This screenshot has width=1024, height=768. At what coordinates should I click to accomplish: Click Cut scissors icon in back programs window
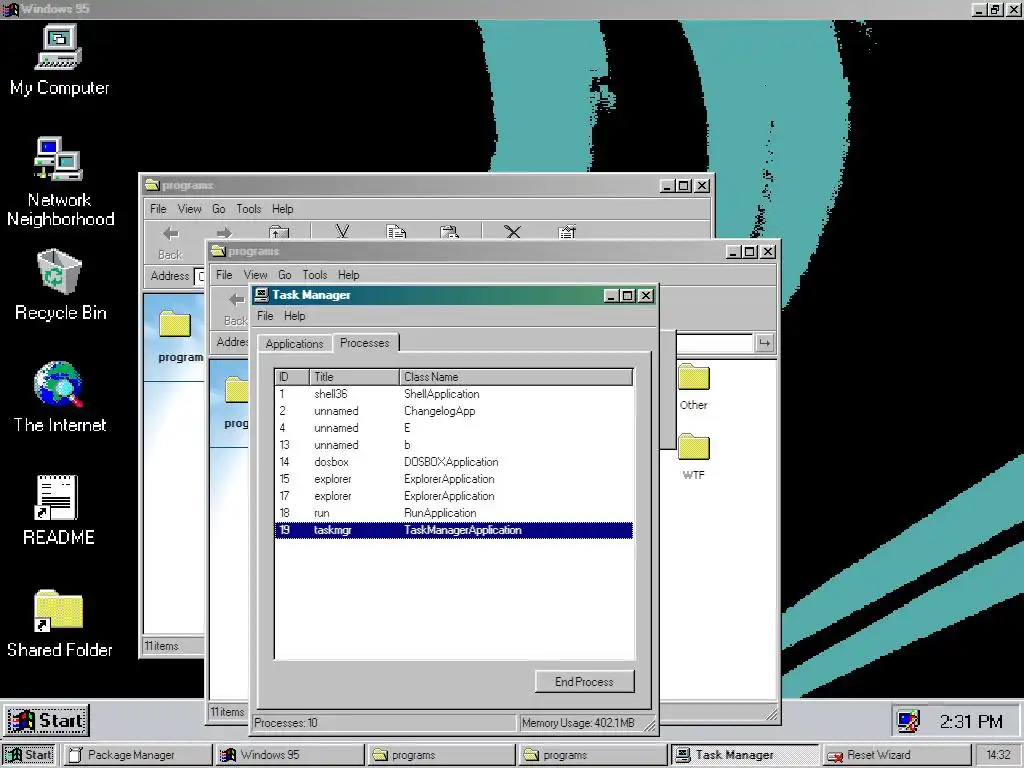pyautogui.click(x=342, y=231)
